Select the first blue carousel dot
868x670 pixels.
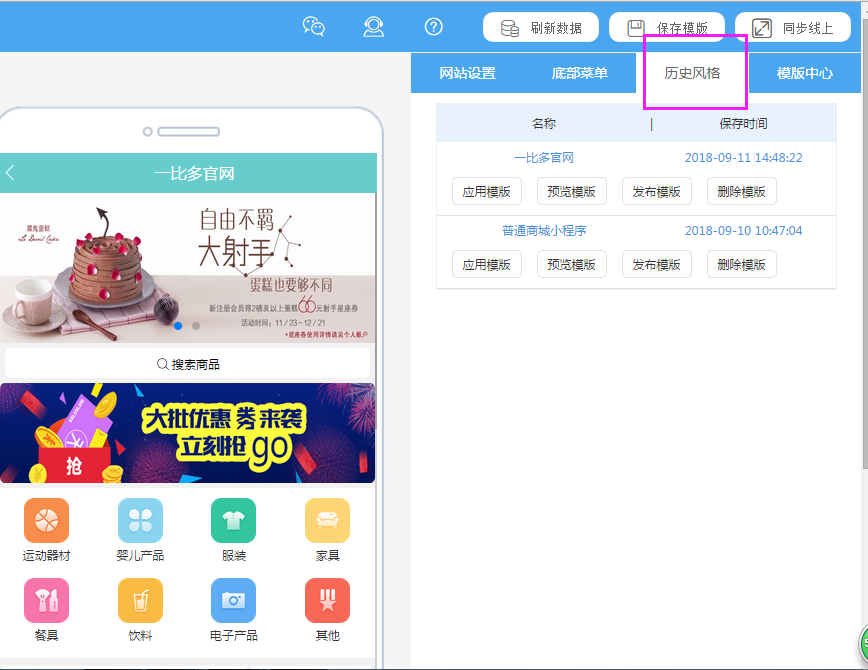(x=178, y=326)
